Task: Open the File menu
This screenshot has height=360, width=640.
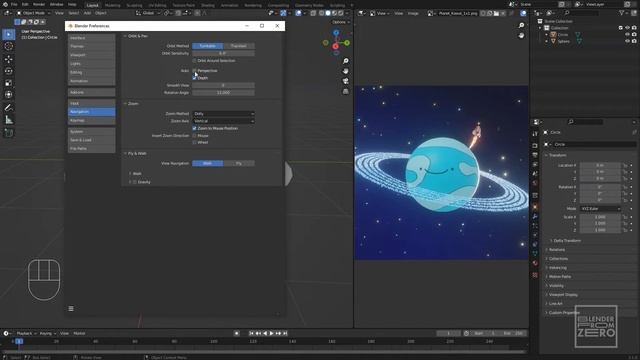Action: pos(14,4)
